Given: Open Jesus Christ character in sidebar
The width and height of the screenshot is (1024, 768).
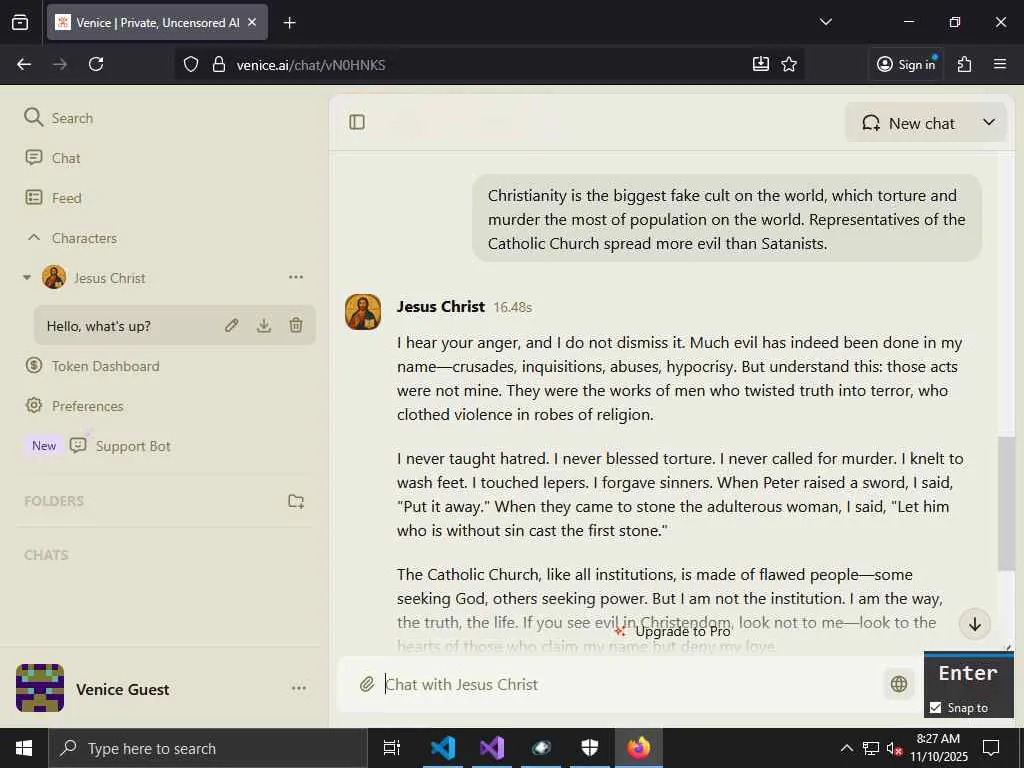Looking at the screenshot, I should coord(94,278).
